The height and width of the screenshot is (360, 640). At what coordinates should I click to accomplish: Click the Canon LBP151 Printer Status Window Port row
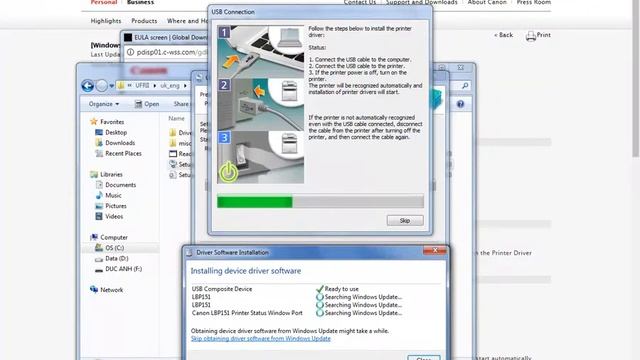coord(297,313)
